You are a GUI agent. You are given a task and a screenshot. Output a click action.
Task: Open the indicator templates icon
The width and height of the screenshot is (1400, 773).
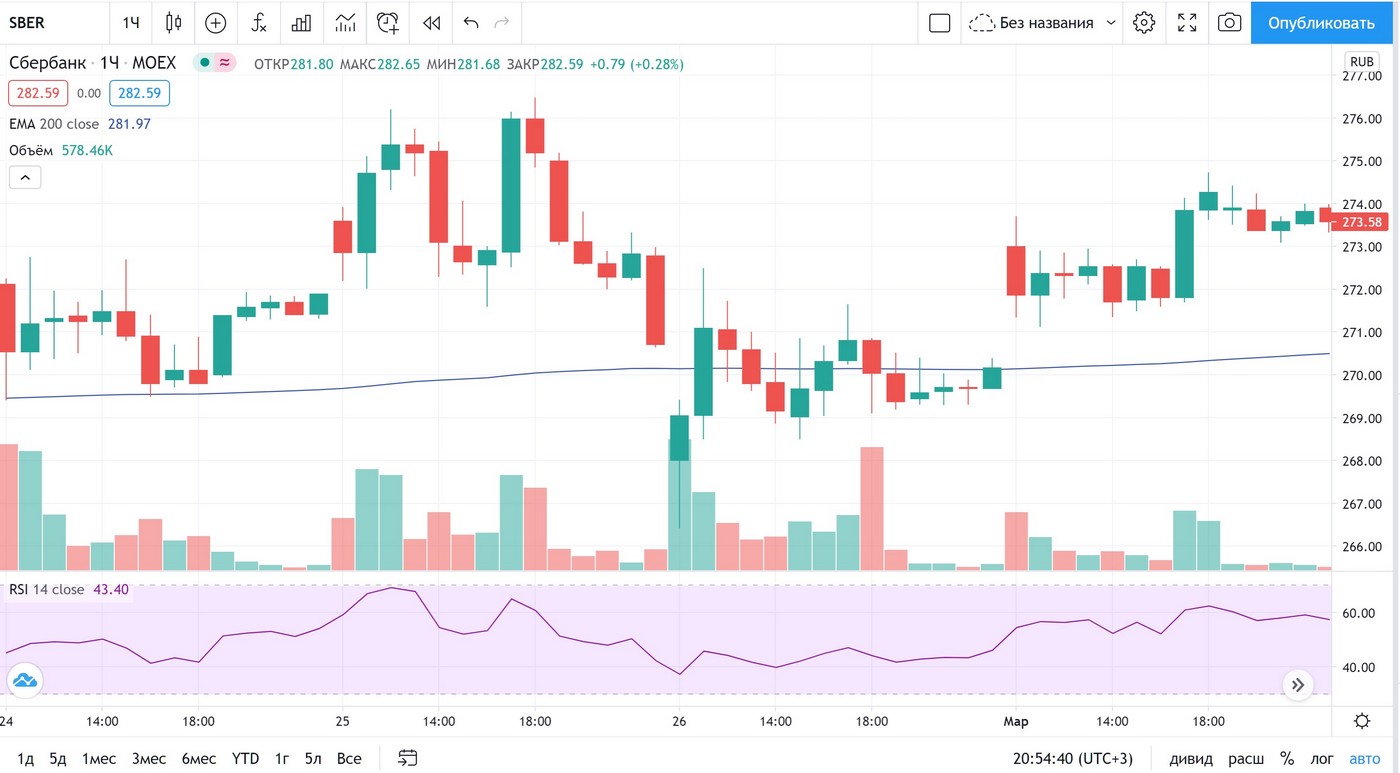345,22
